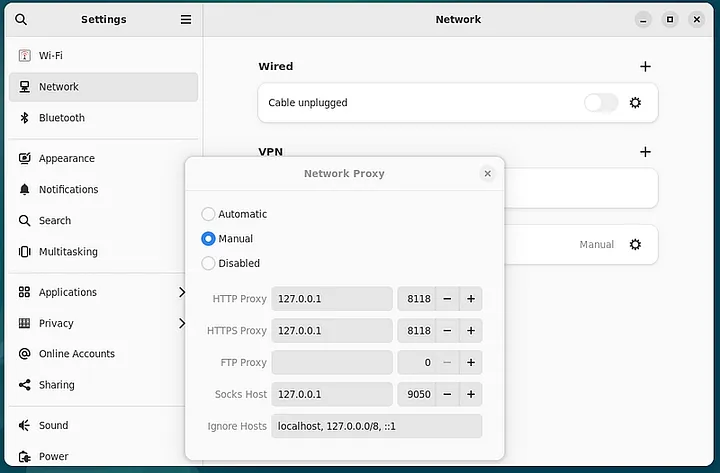720x473 pixels.
Task: Click the Search magnifier icon in sidebar list
Action: pos(24,221)
